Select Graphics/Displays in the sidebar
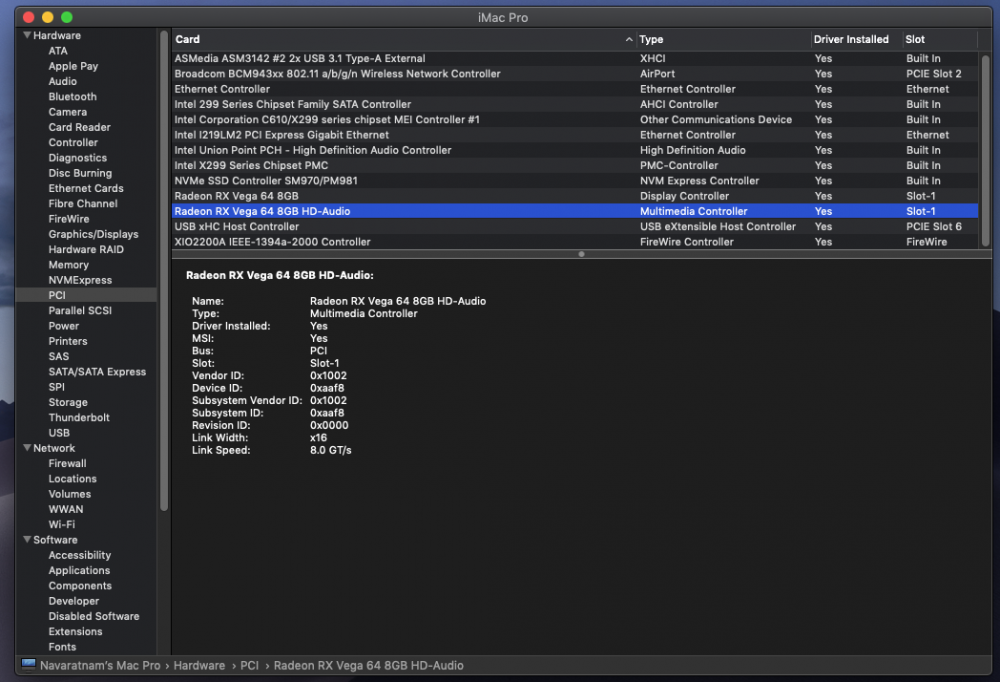1000x682 pixels. (x=93, y=234)
